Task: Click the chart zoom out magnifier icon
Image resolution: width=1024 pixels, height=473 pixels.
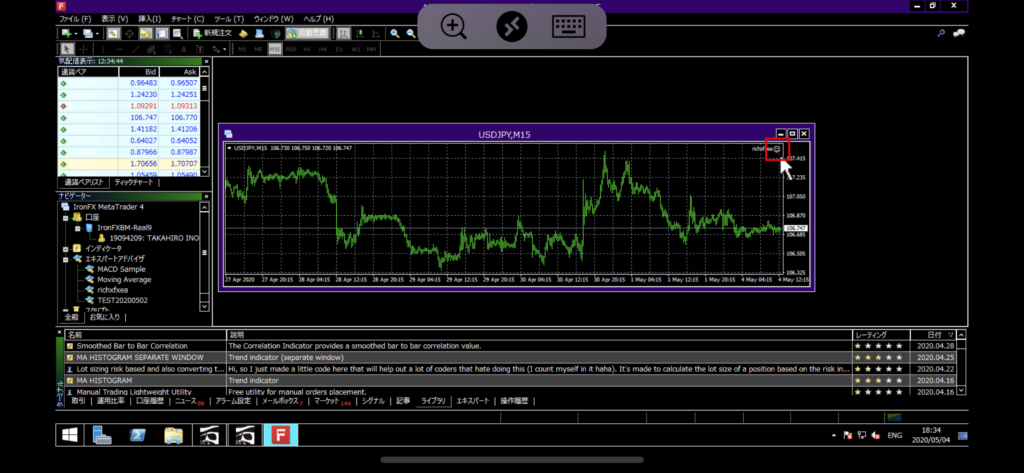Action: 410,33
